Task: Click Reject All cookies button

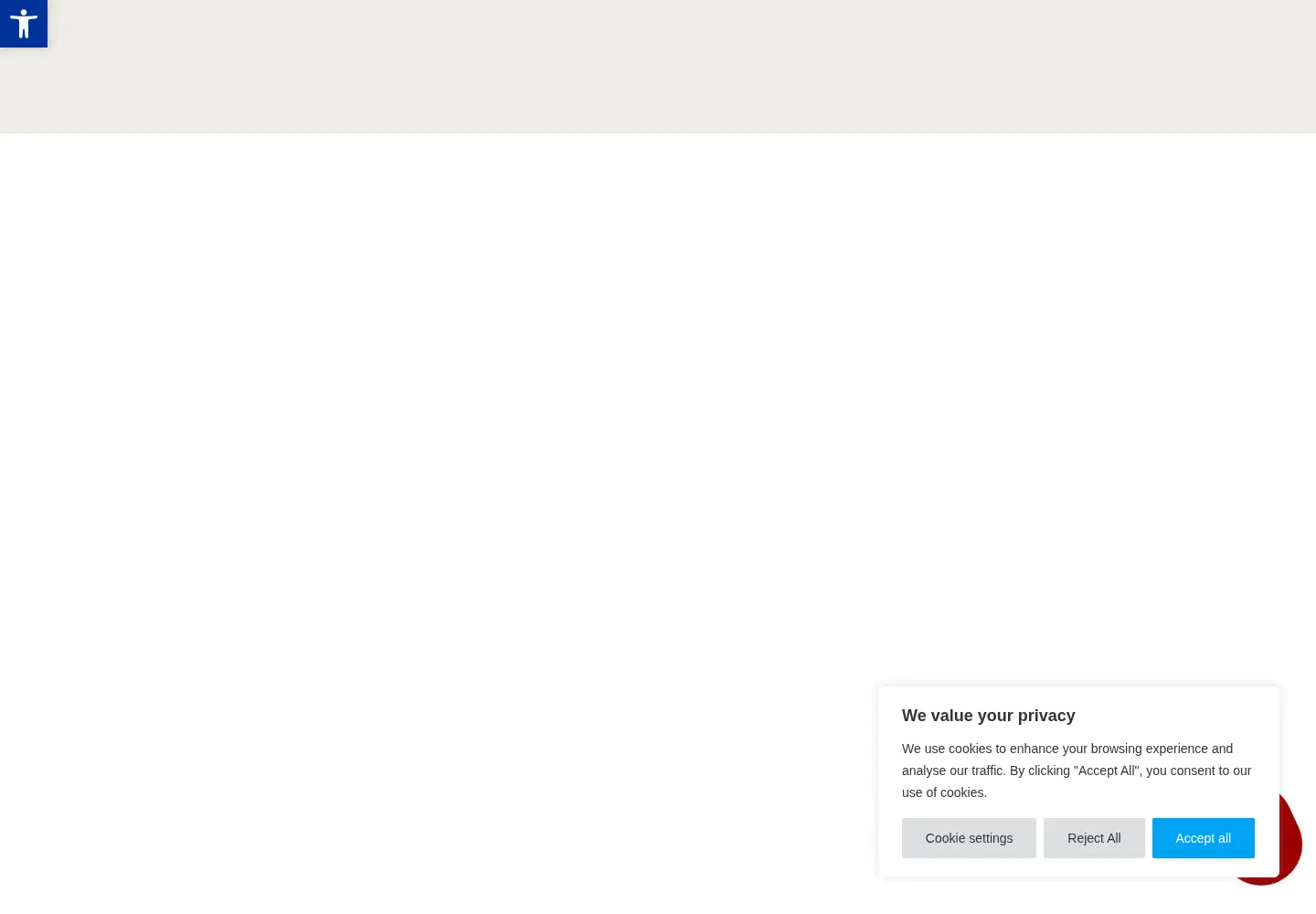Action: 1094,838
